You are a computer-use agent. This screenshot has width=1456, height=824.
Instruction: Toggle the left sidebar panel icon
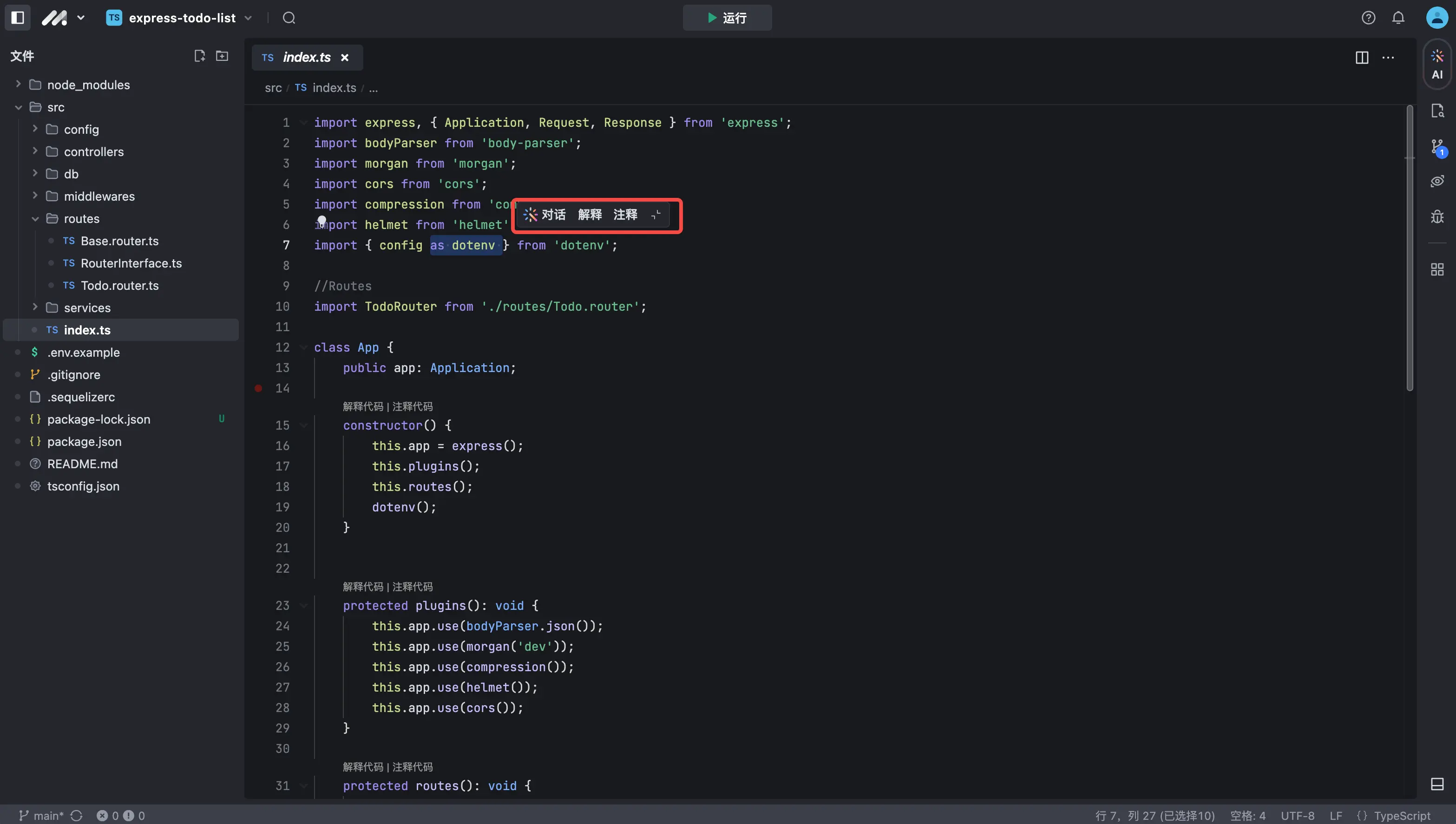[18, 18]
